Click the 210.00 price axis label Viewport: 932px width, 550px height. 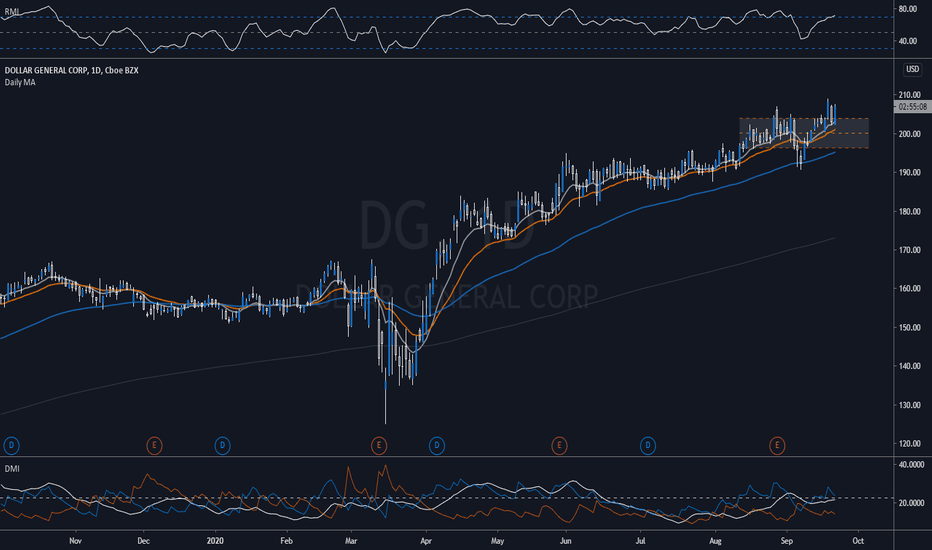(x=909, y=95)
